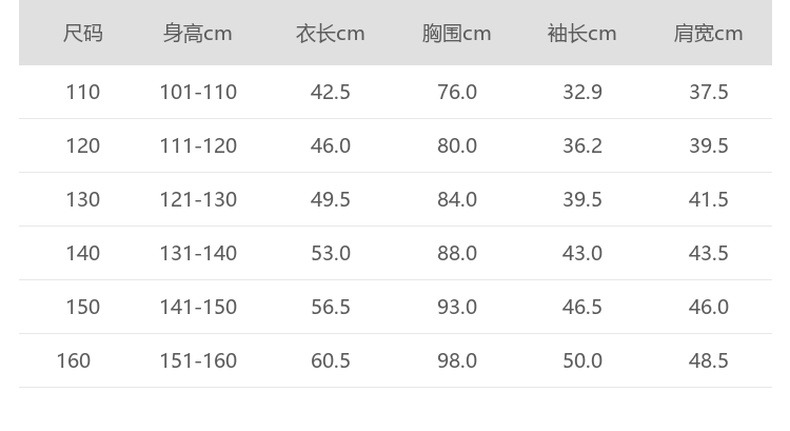Click the 121-130 height range cell
This screenshot has width=790, height=431.
198,200
